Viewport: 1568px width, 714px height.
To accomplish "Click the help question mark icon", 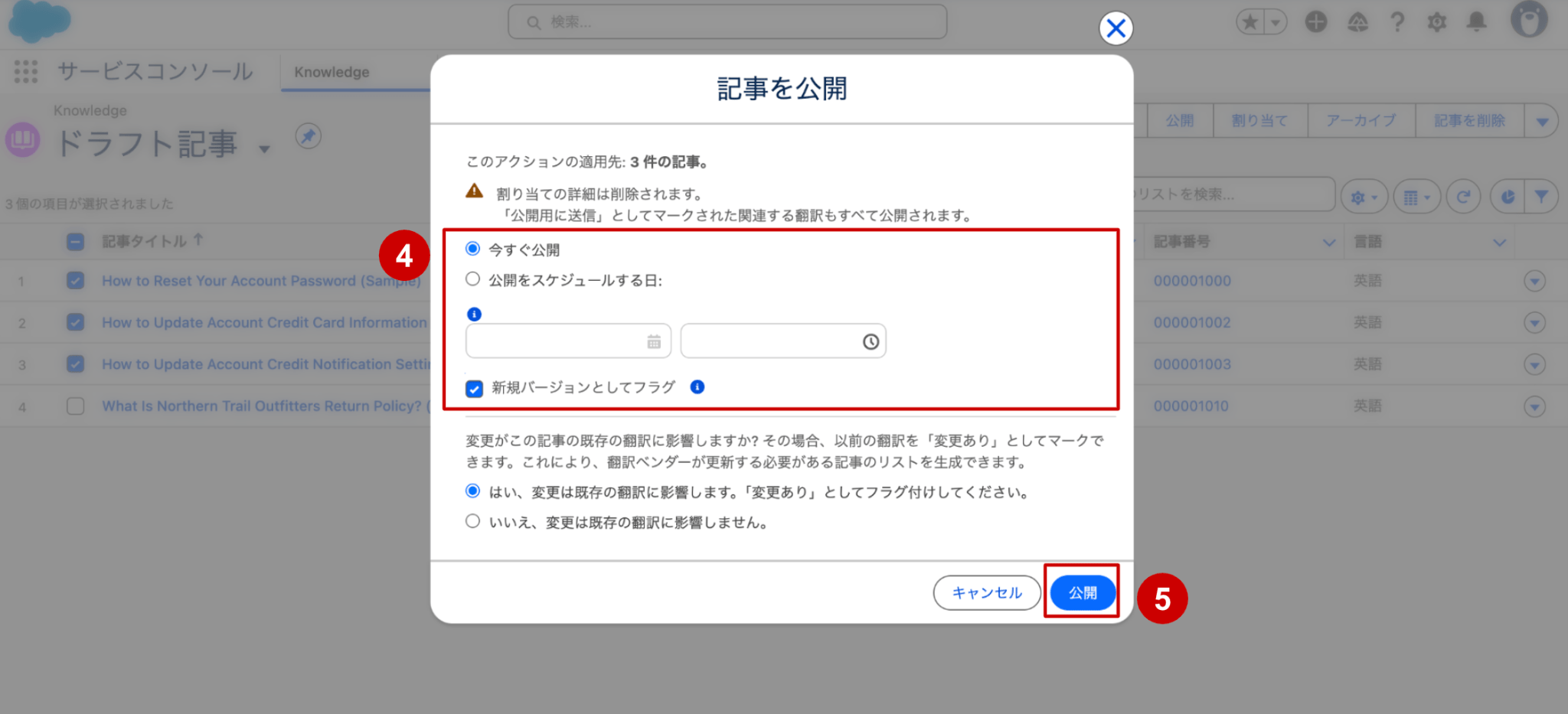I will [x=1397, y=21].
